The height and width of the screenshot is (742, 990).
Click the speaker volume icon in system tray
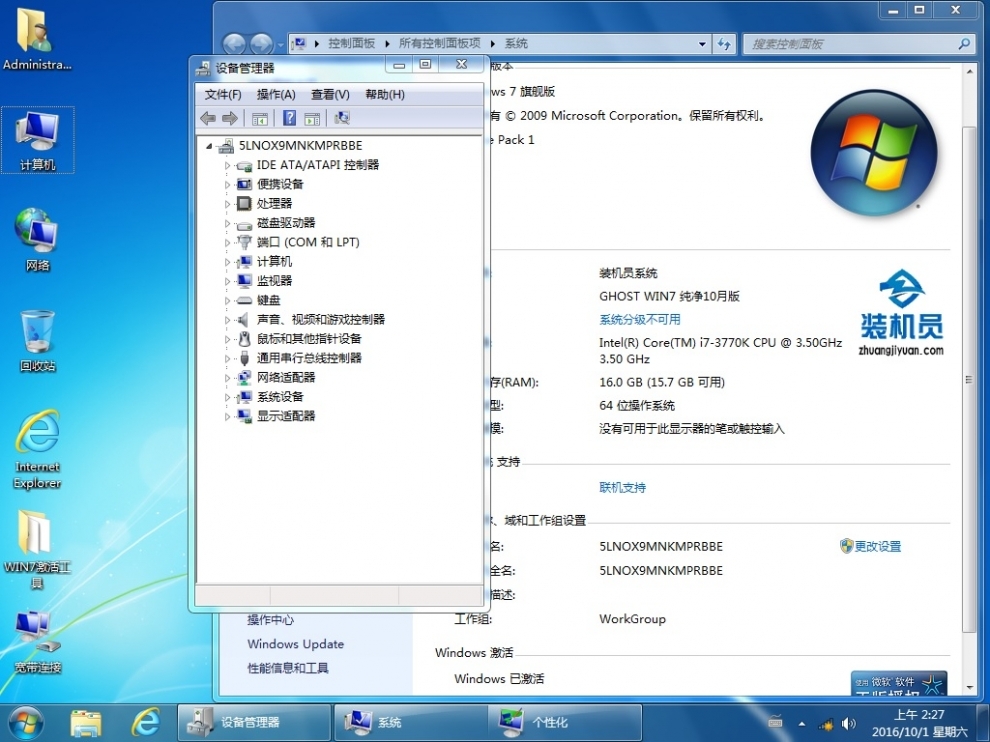849,722
